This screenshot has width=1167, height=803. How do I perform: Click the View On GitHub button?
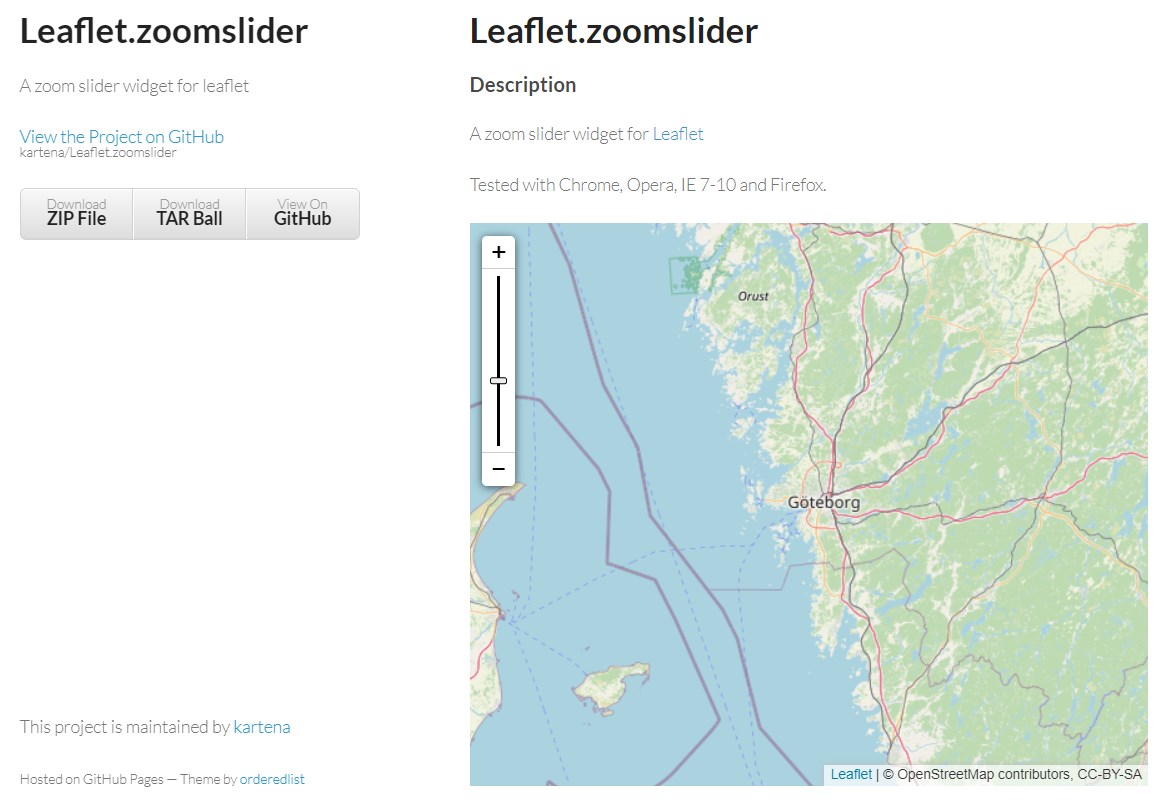click(302, 213)
